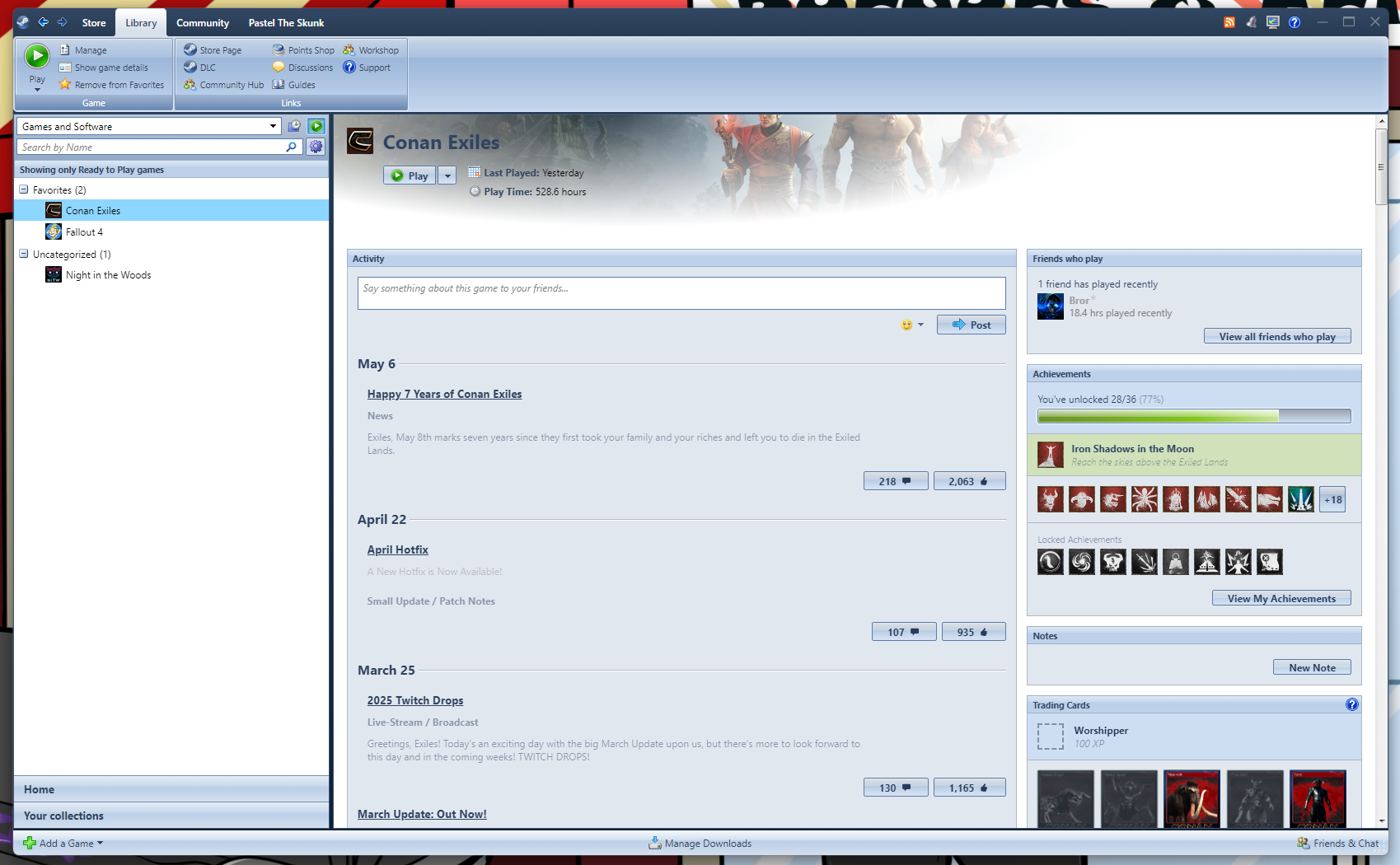Open Friends & Chat
The width and height of the screenshot is (1400, 865).
tap(1338, 843)
